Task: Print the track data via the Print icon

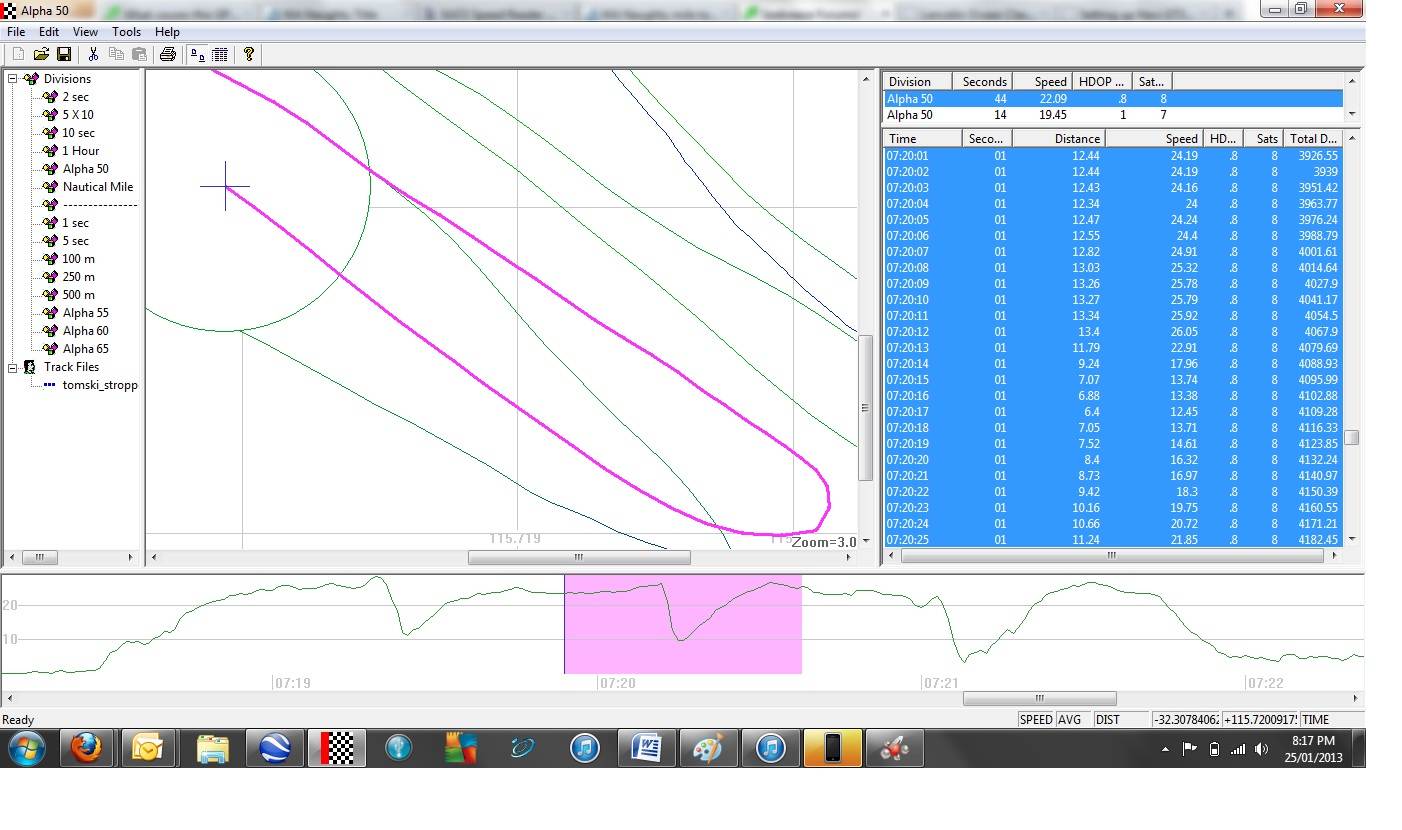Action: 169,54
